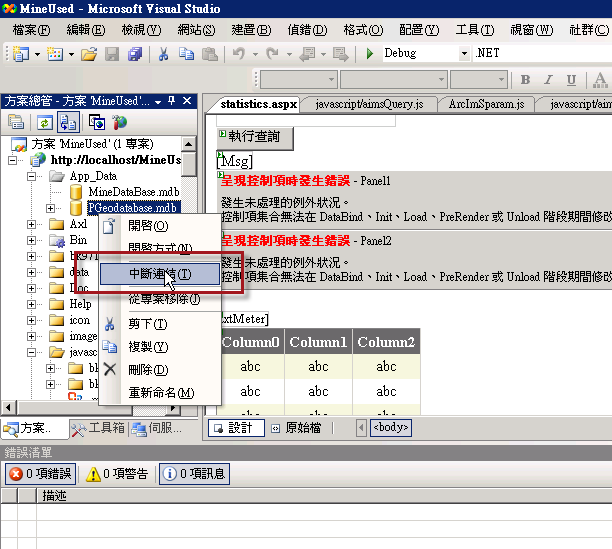Expand the Axl folder node
This screenshot has width=612, height=549.
(32, 224)
